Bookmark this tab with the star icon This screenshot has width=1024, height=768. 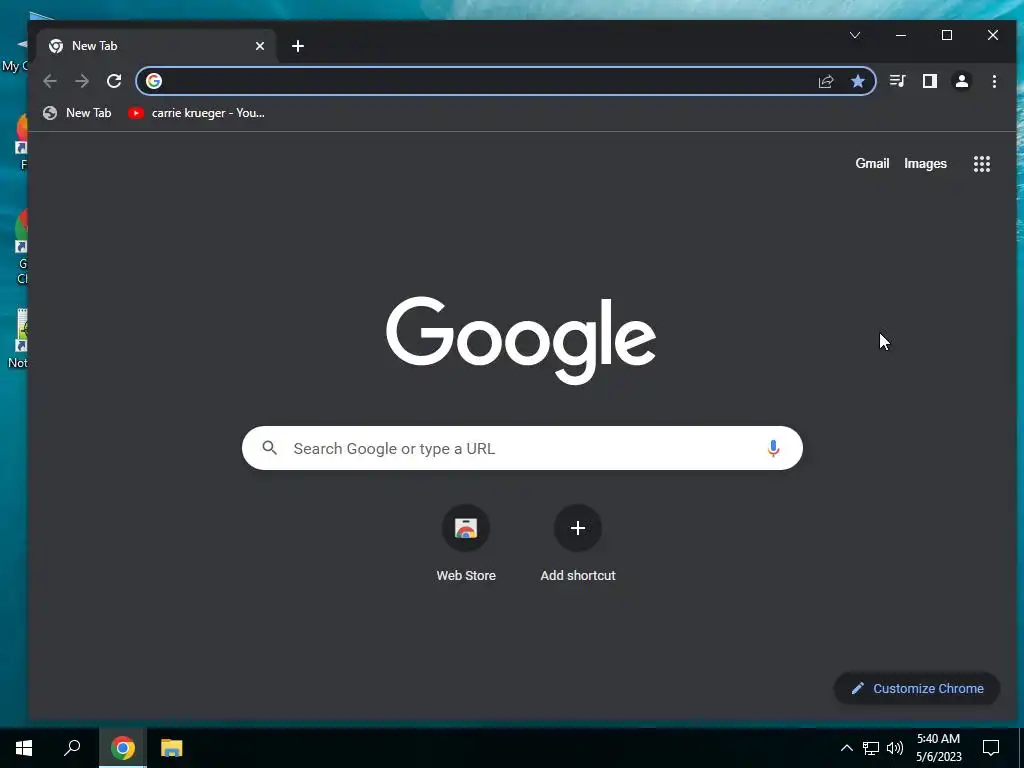[857, 81]
